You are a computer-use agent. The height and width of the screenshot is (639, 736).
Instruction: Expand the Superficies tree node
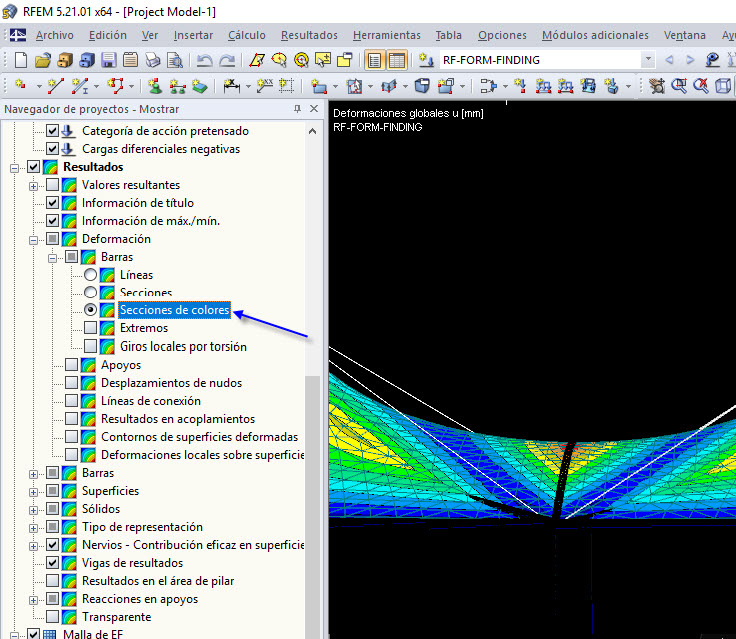pyautogui.click(x=34, y=491)
